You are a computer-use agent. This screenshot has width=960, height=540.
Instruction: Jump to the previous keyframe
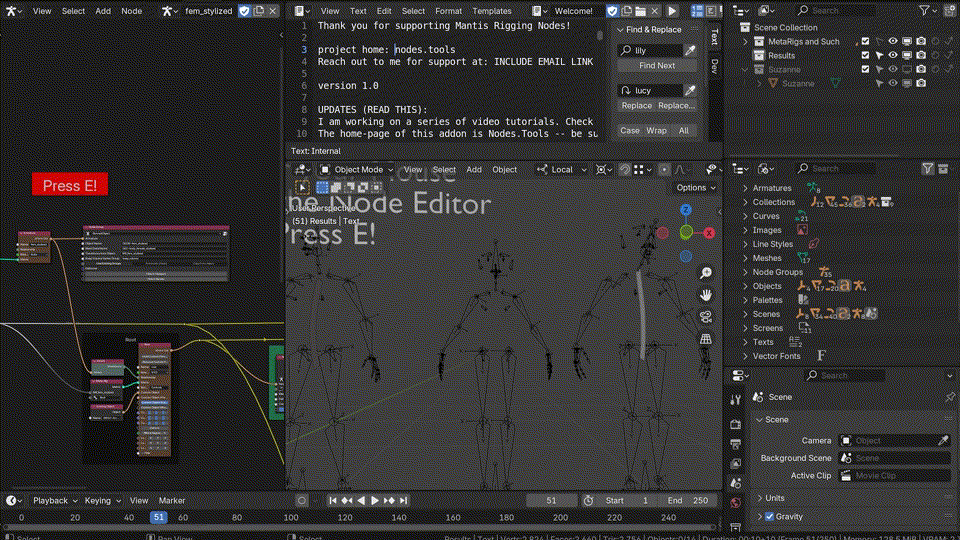[347, 501]
